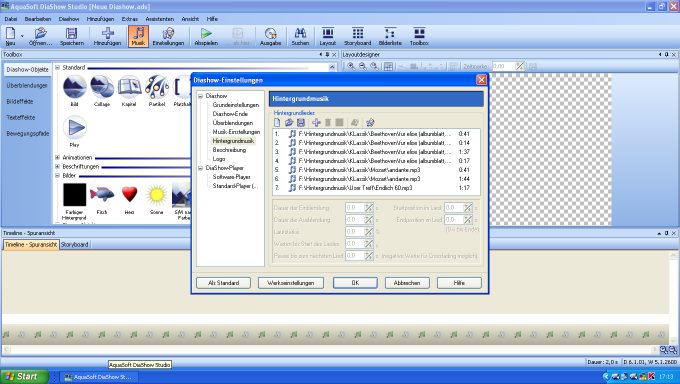Viewport: 680px width, 384px height.
Task: Open the Bearbeiten menu
Action: [38, 19]
